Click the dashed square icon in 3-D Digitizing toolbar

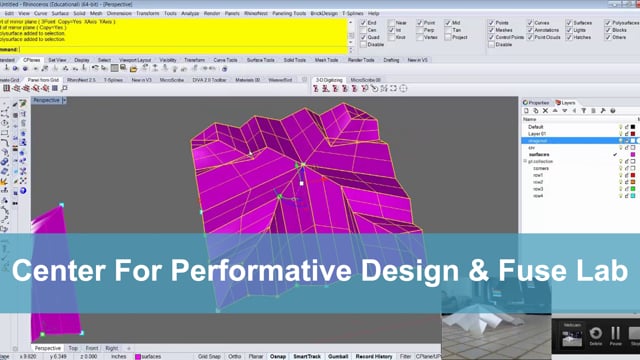tap(393, 88)
